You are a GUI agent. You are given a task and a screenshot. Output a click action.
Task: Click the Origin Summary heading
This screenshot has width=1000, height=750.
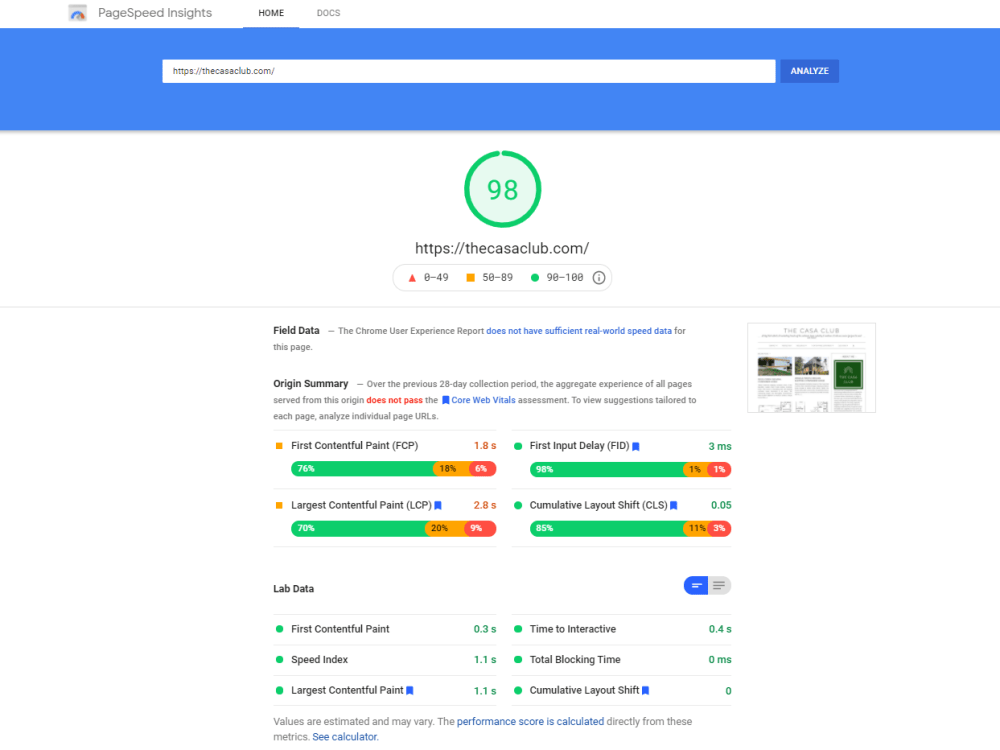pos(311,384)
